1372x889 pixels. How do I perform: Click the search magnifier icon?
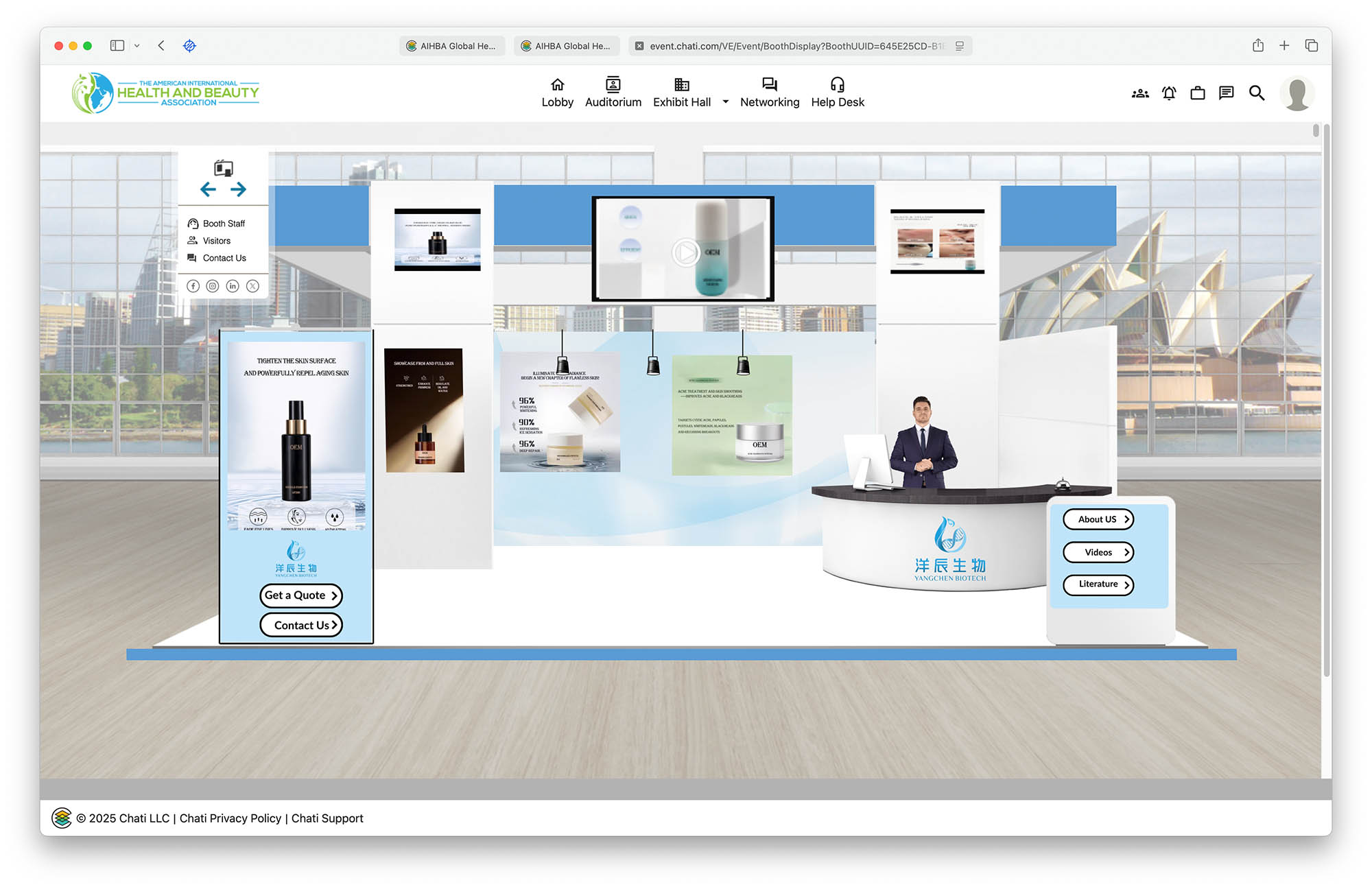(x=1256, y=93)
